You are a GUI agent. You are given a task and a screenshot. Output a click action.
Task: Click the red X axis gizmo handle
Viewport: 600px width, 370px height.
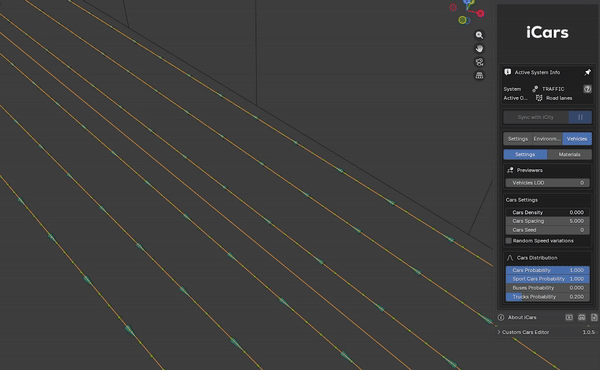480,14
